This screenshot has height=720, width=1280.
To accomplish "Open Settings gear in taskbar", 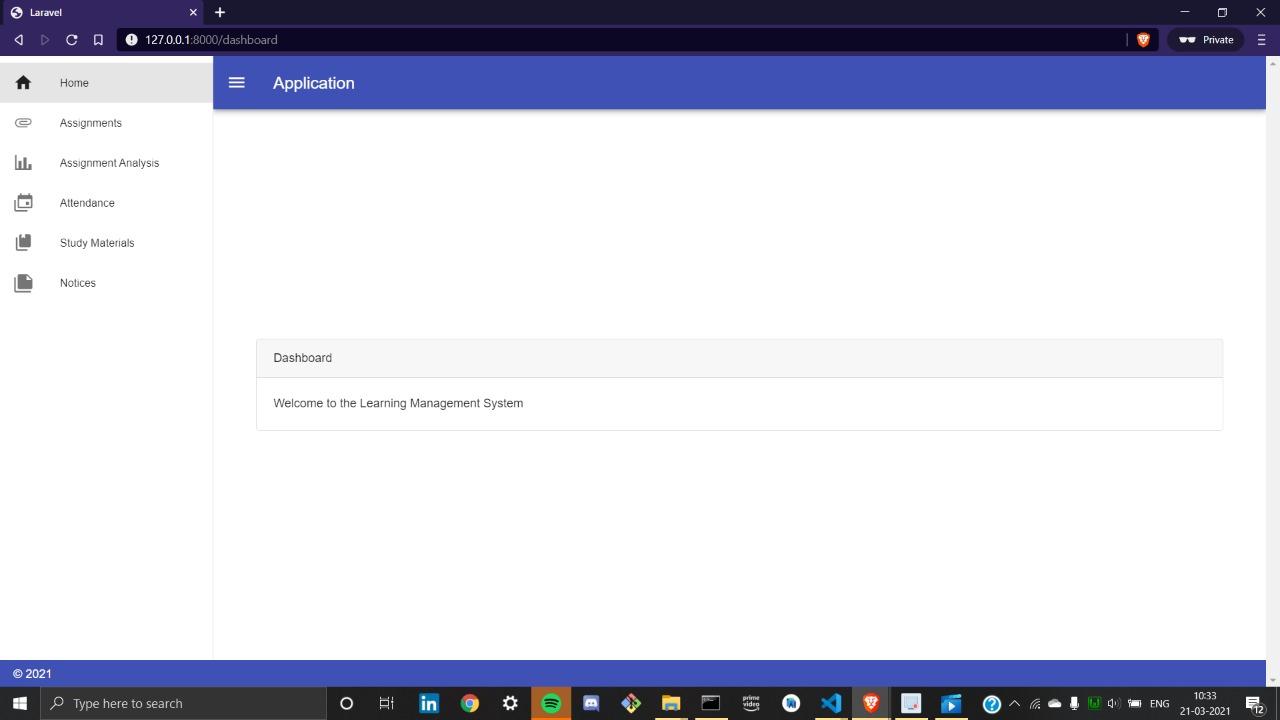I will point(510,703).
